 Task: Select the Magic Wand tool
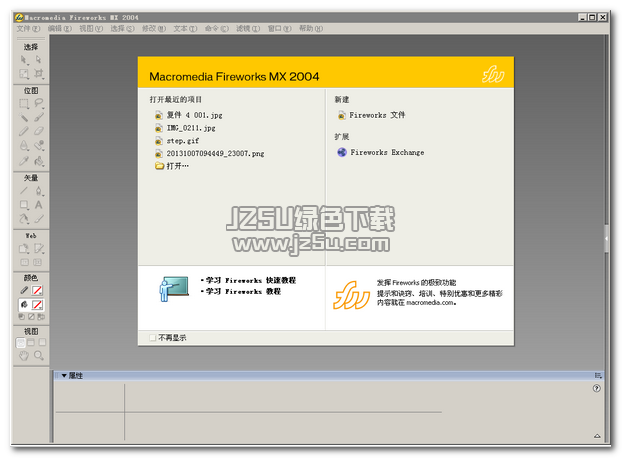pyautogui.click(x=24, y=117)
